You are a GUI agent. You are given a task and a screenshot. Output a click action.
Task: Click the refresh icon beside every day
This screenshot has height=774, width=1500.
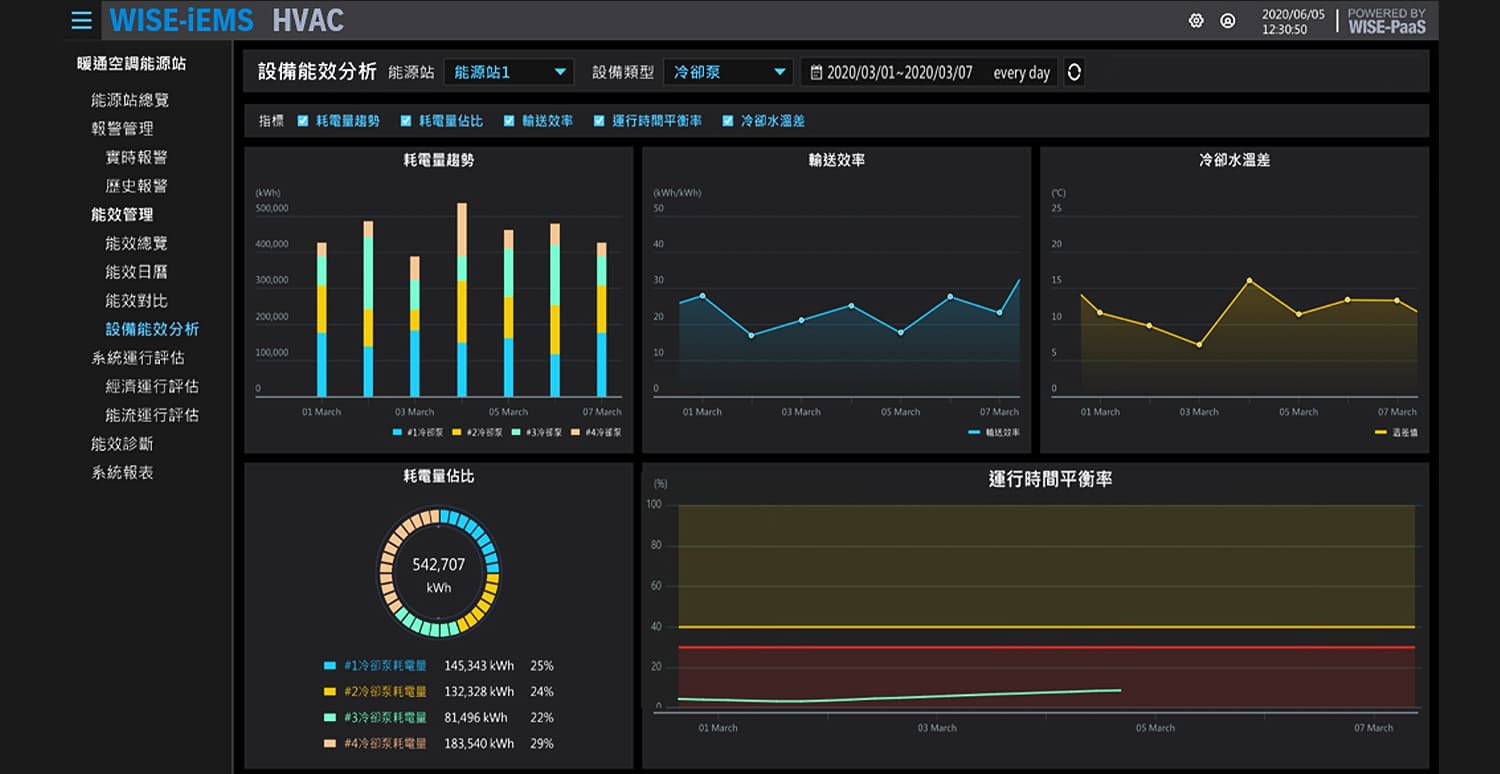(1074, 72)
